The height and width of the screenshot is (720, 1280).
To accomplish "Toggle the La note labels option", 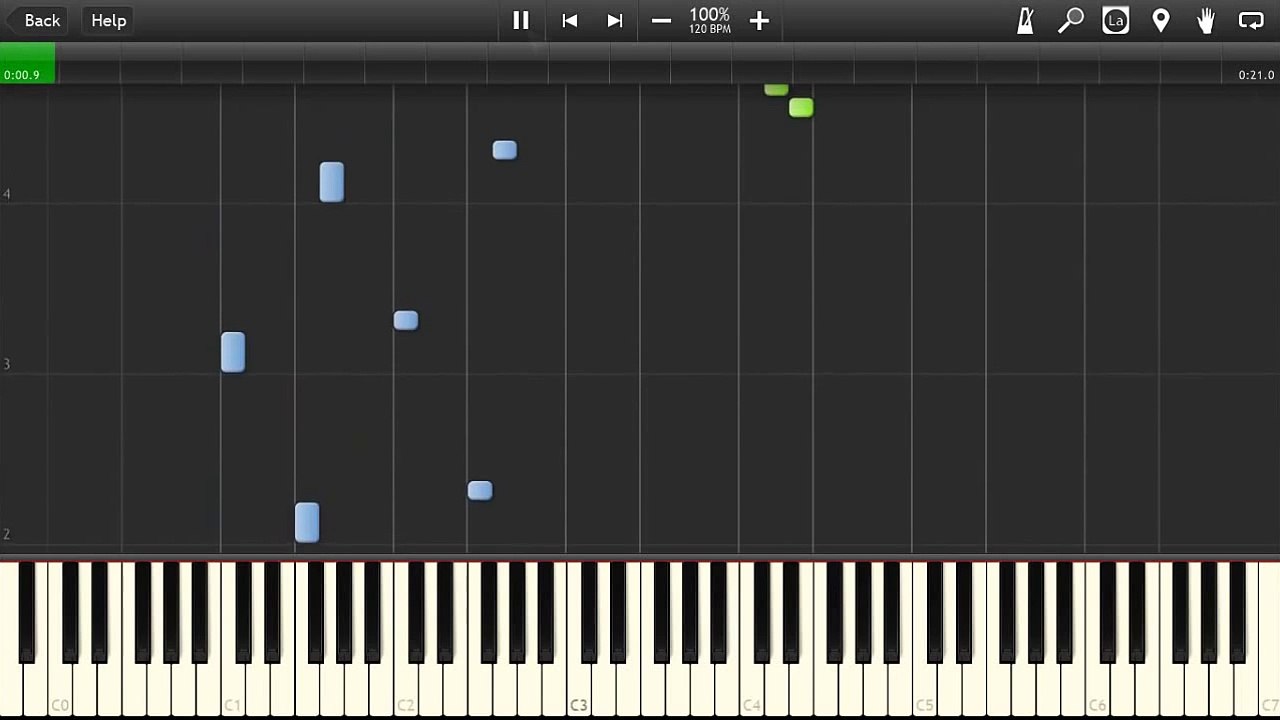I will click(1115, 20).
